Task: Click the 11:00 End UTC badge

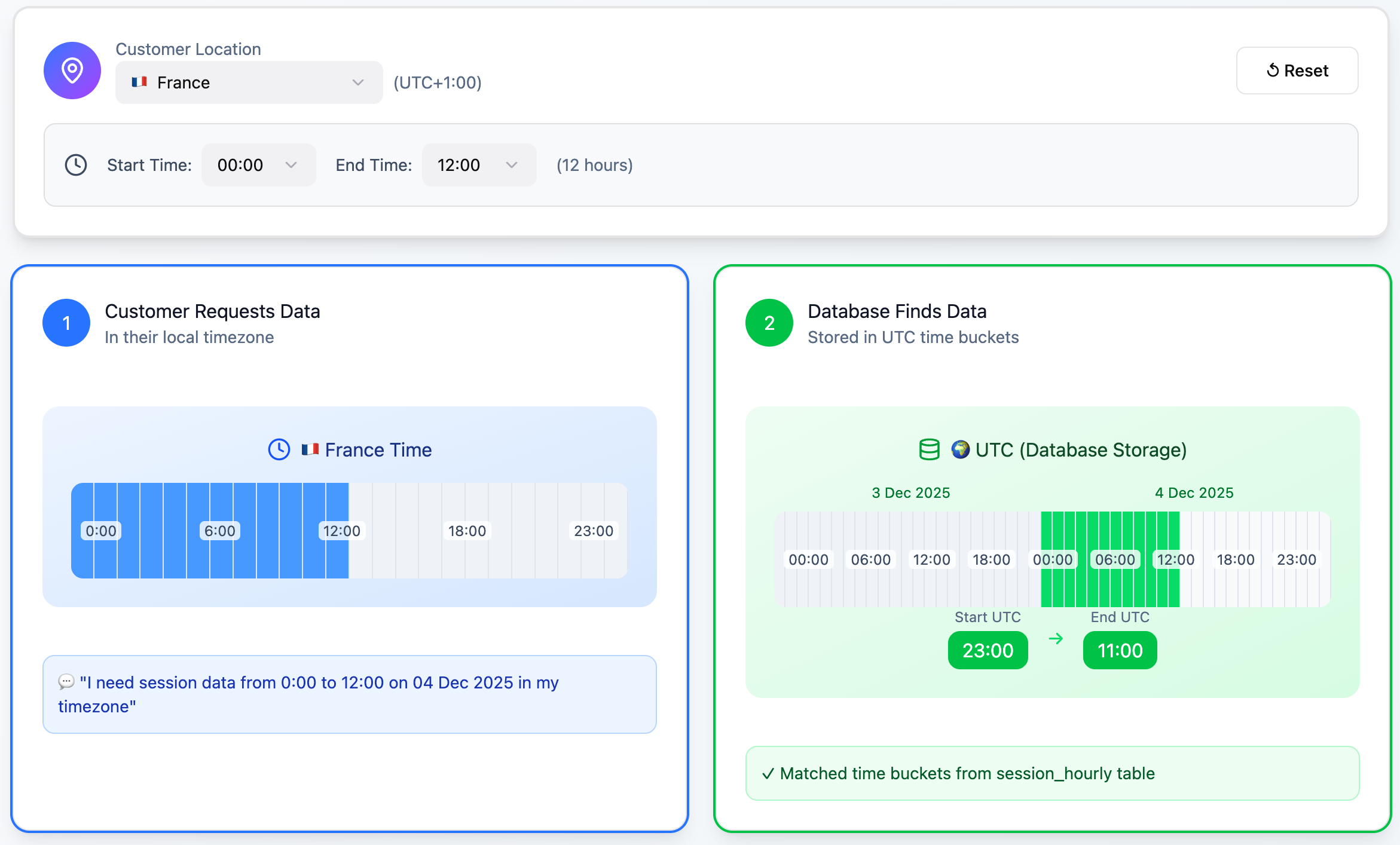Action: click(1120, 650)
